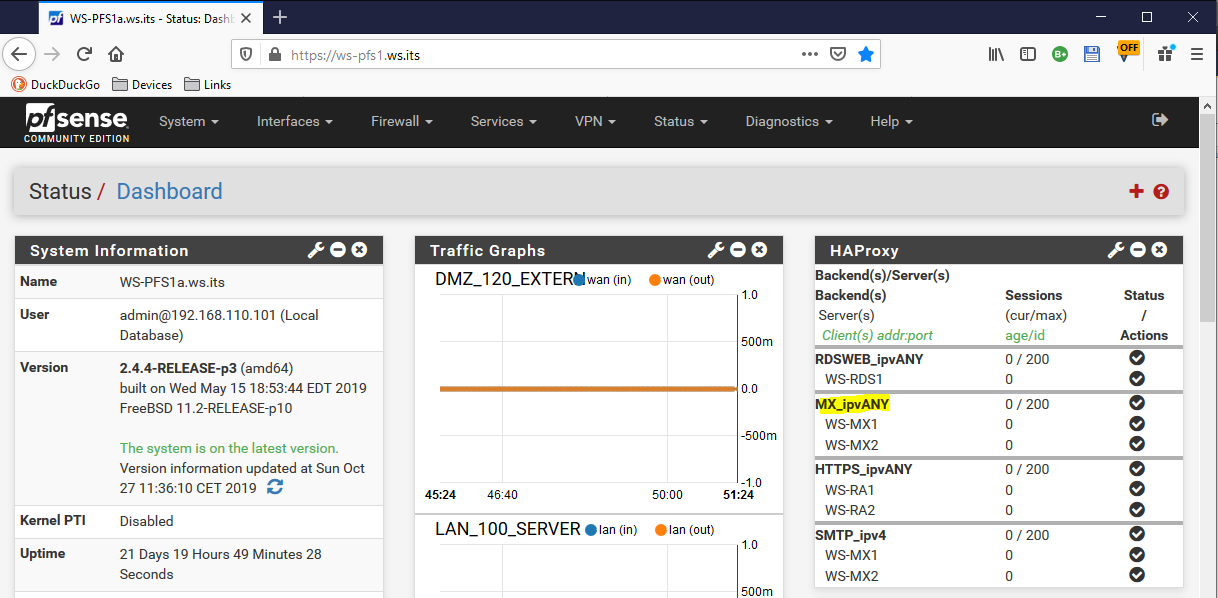Click the lan (in) blue legend dot
Screen dimensions: 1218x598
592,529
